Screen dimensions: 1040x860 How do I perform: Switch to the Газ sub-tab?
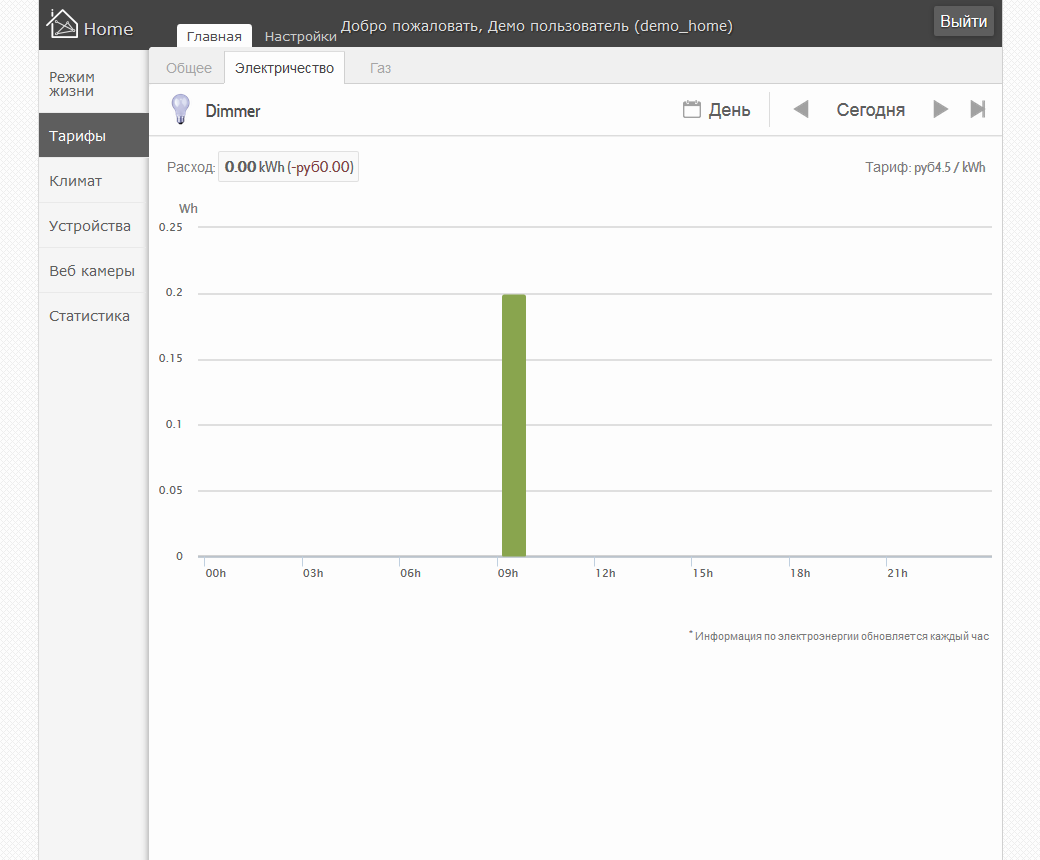[x=380, y=68]
